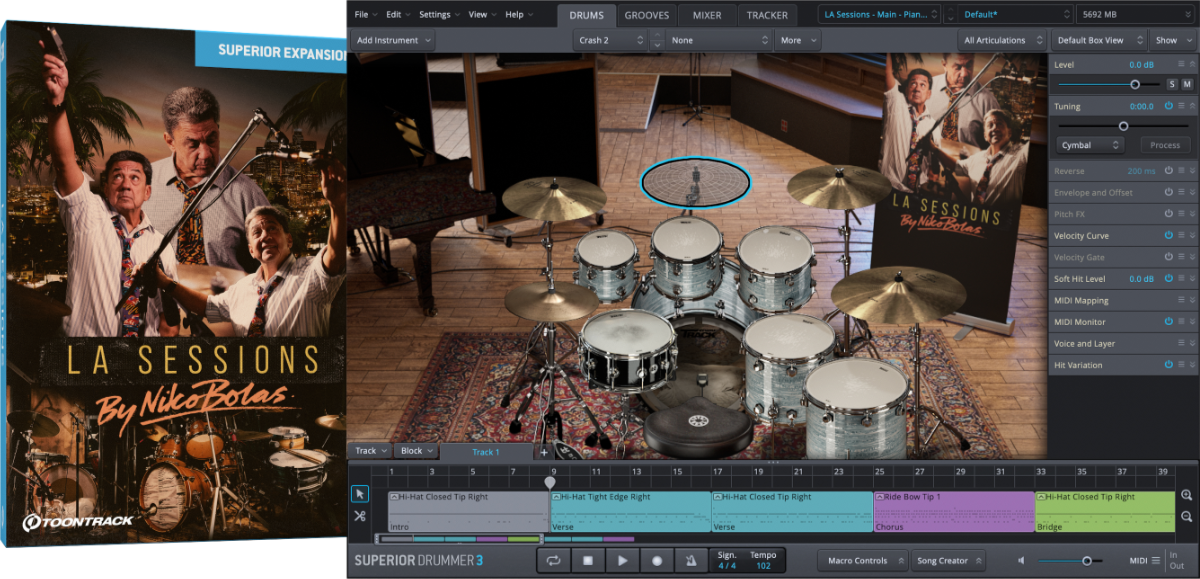Open the Level section menu icon
This screenshot has height=579, width=1200.
coord(1181,65)
